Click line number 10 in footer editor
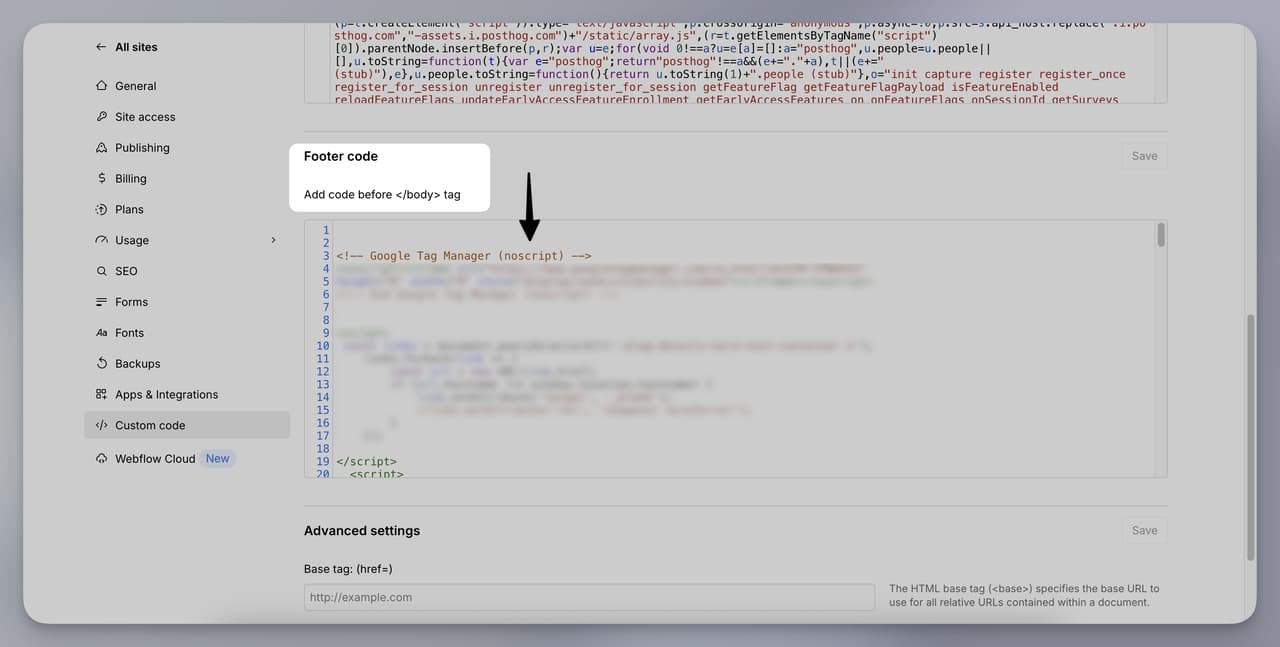 point(323,346)
